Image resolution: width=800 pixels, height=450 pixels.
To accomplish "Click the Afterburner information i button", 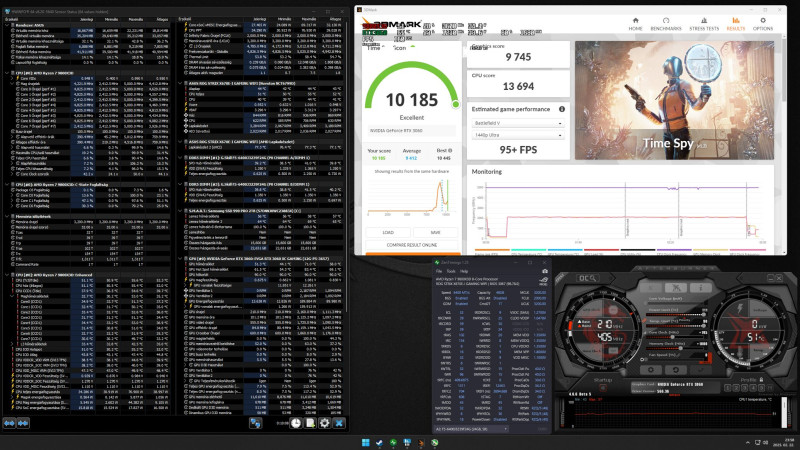I will (701, 288).
